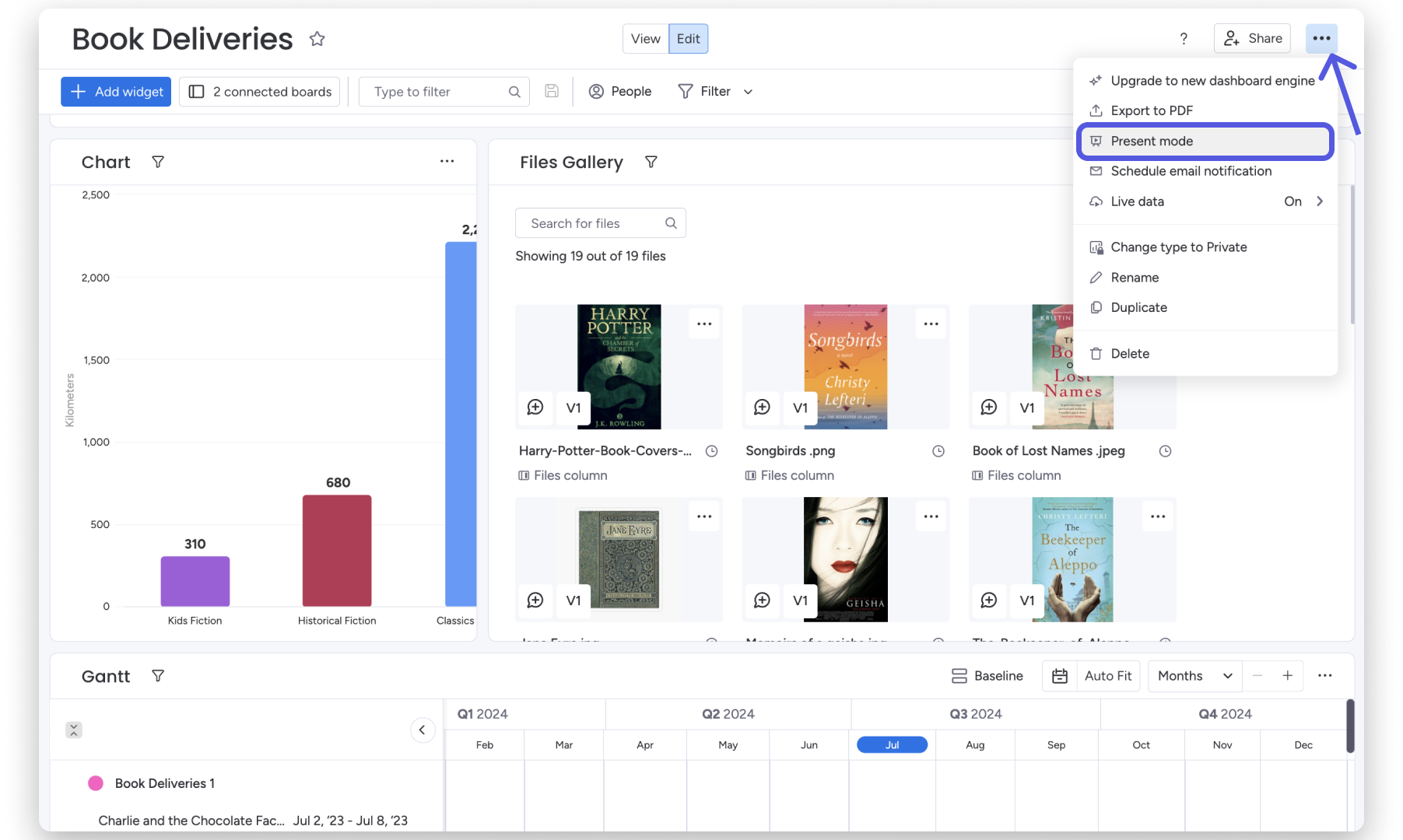This screenshot has height=840, width=1403.
Task: Choose Schedule email notification
Action: pyautogui.click(x=1206, y=171)
